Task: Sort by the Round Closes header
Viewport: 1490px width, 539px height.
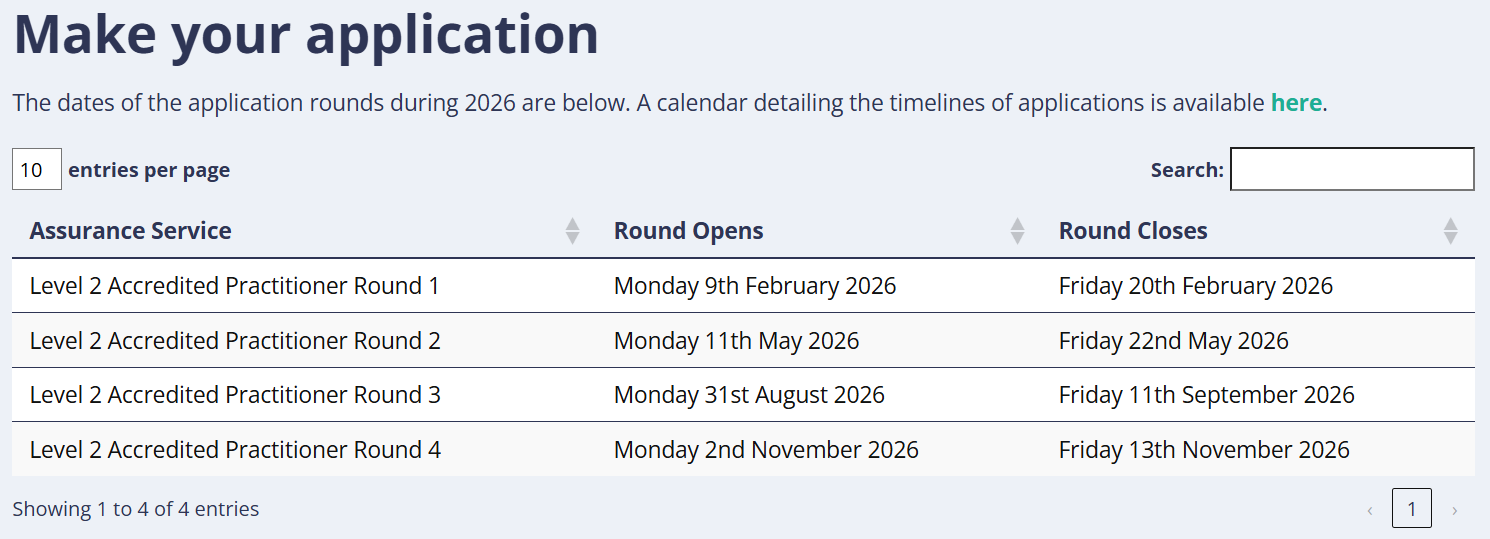Action: click(x=1133, y=231)
